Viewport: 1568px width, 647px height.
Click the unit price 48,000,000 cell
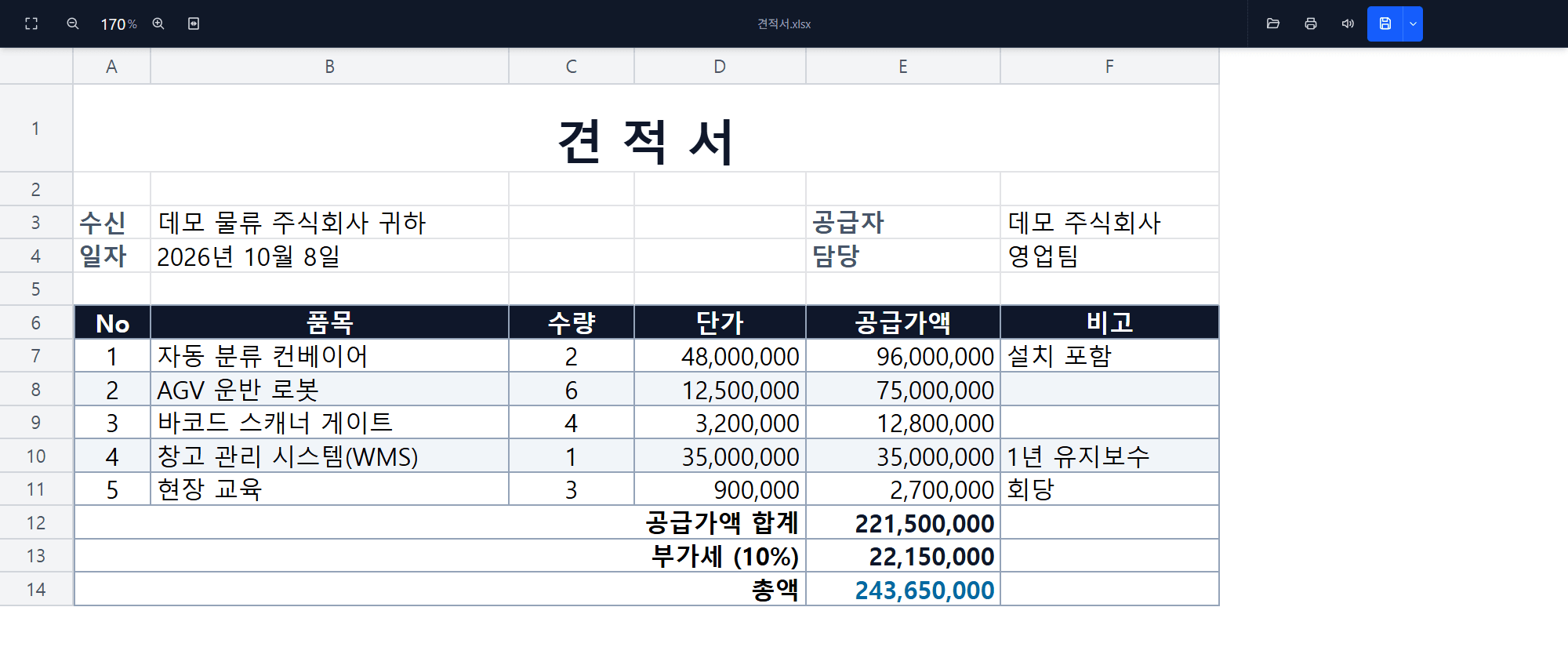click(x=720, y=356)
